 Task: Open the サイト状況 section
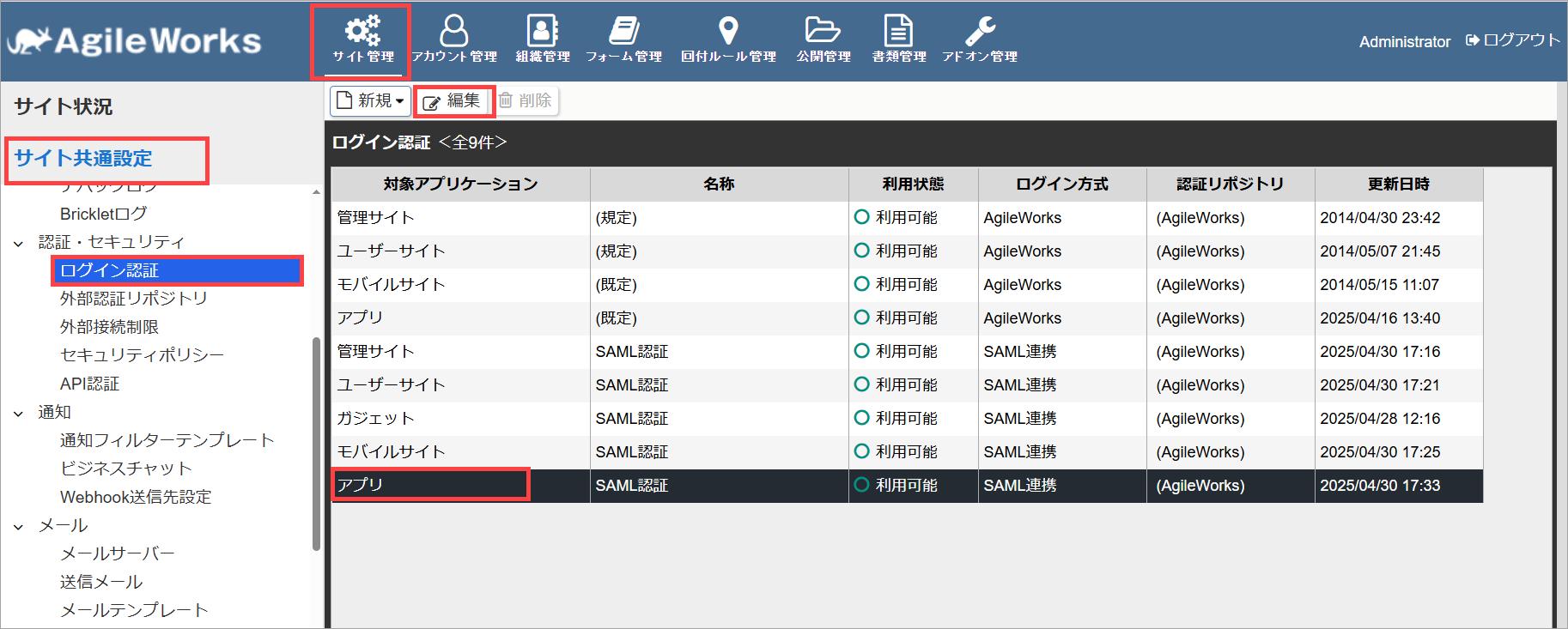[64, 106]
